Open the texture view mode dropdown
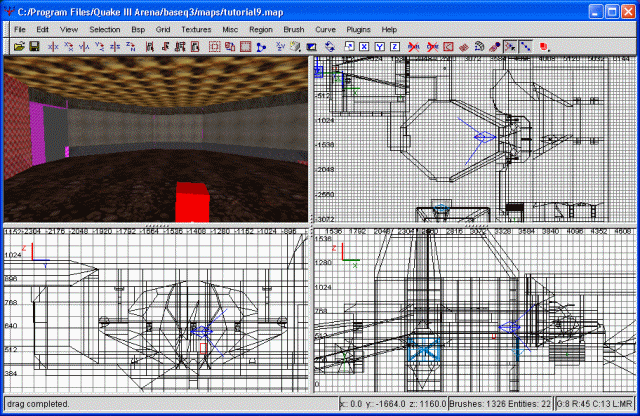Viewport: 640px width, 416px height. [x=296, y=47]
